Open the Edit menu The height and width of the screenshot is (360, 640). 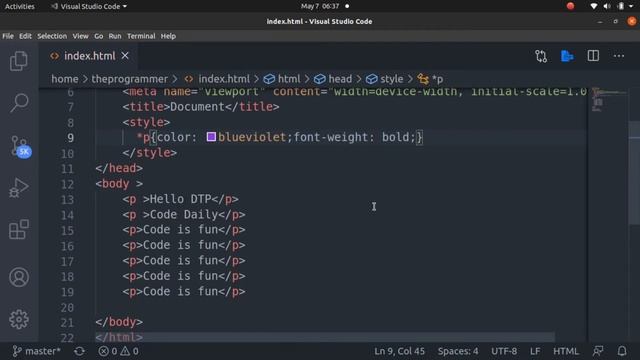(25, 36)
